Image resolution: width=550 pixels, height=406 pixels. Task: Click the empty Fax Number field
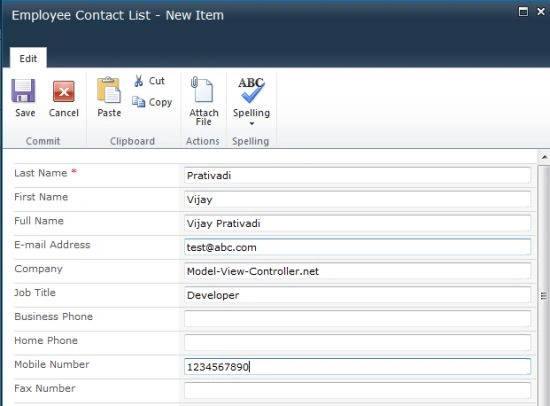[x=357, y=390]
